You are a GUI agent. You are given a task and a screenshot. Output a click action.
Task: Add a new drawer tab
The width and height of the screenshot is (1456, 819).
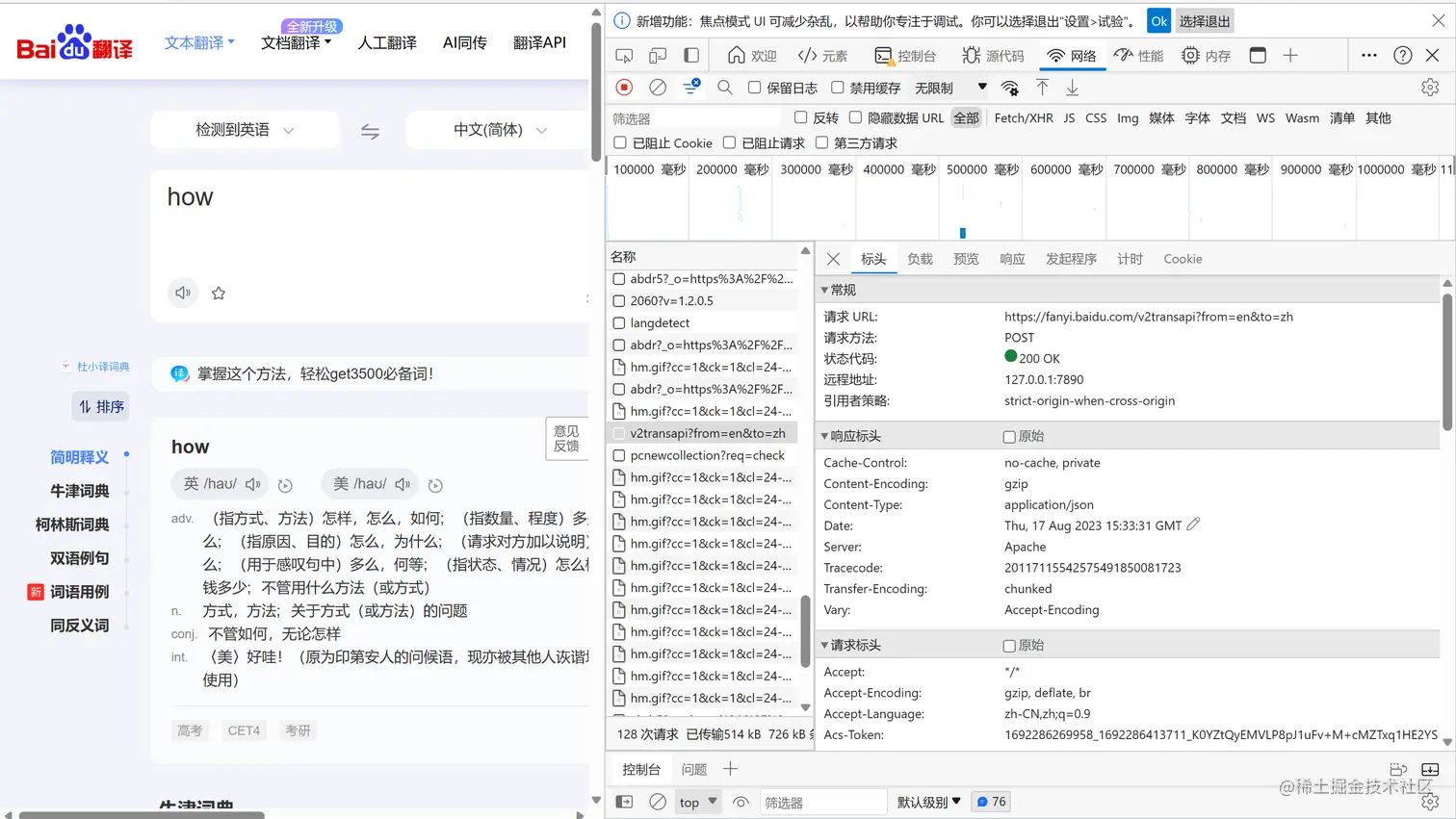click(730, 769)
